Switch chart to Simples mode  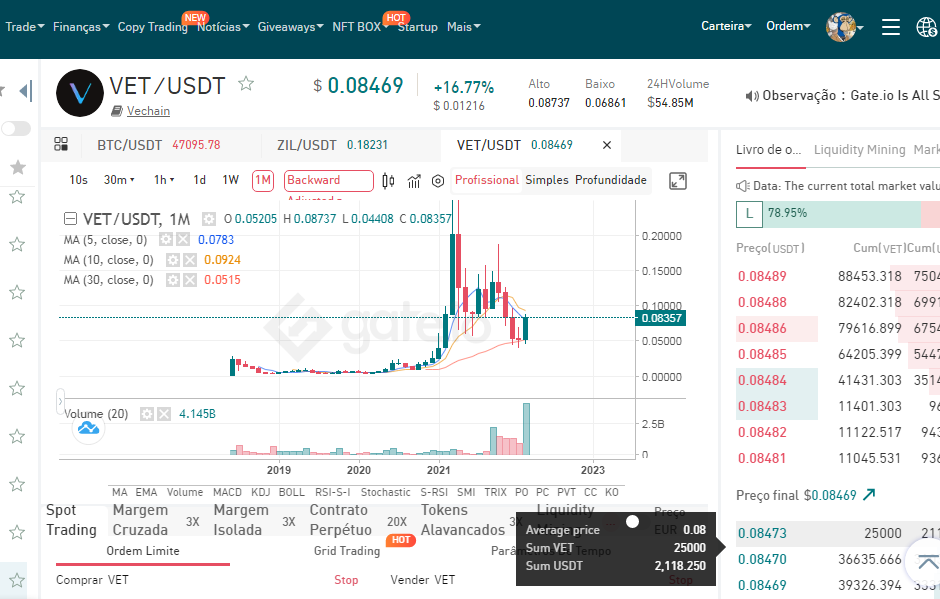547,180
